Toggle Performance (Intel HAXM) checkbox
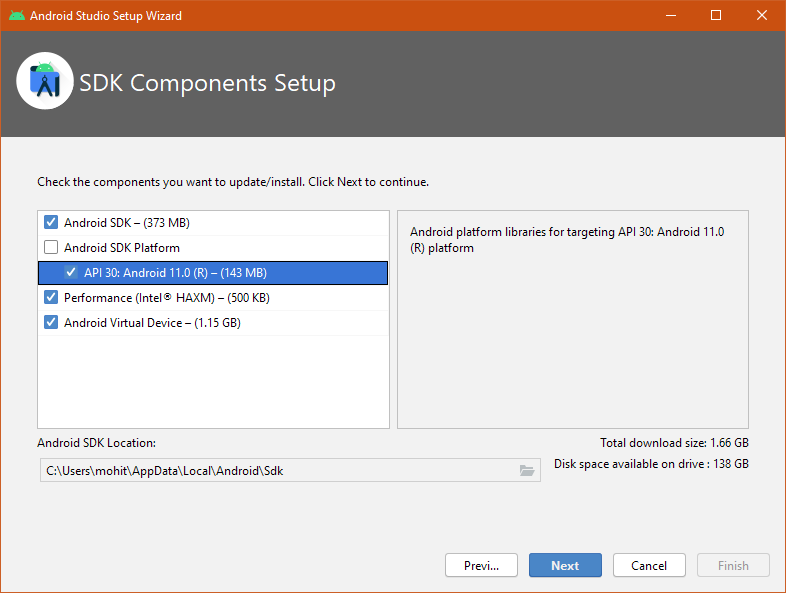The height and width of the screenshot is (593, 786). pyautogui.click(x=51, y=297)
